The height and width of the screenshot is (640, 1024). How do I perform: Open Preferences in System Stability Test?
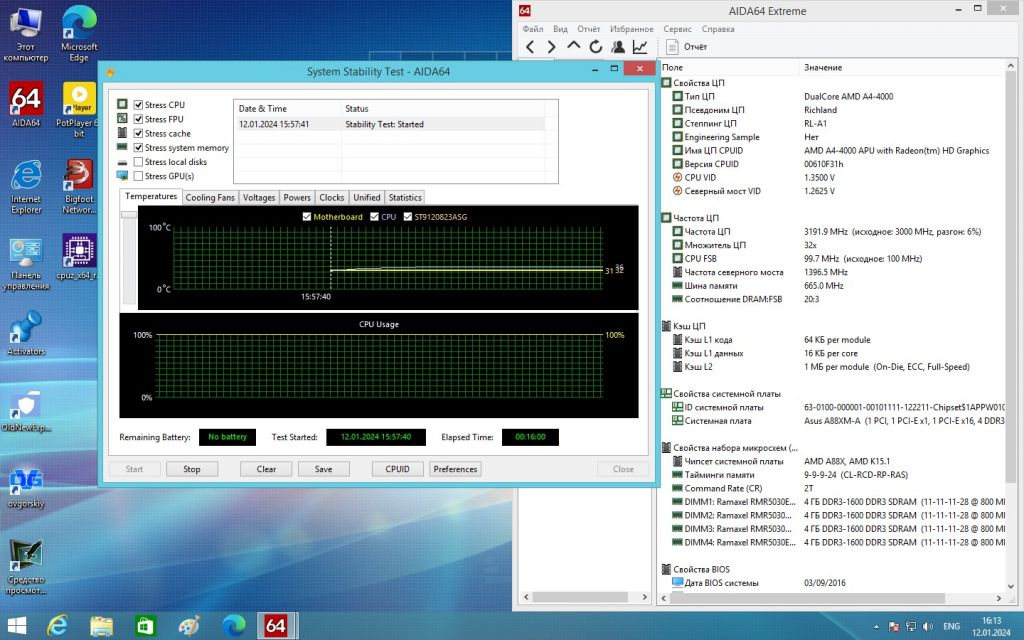pos(455,469)
